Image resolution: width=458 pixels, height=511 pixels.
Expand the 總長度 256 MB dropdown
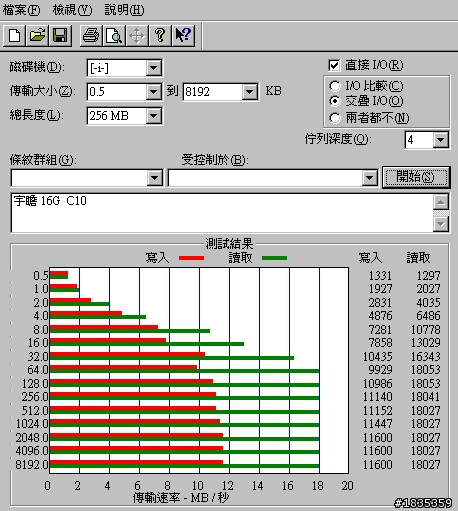click(x=153, y=116)
